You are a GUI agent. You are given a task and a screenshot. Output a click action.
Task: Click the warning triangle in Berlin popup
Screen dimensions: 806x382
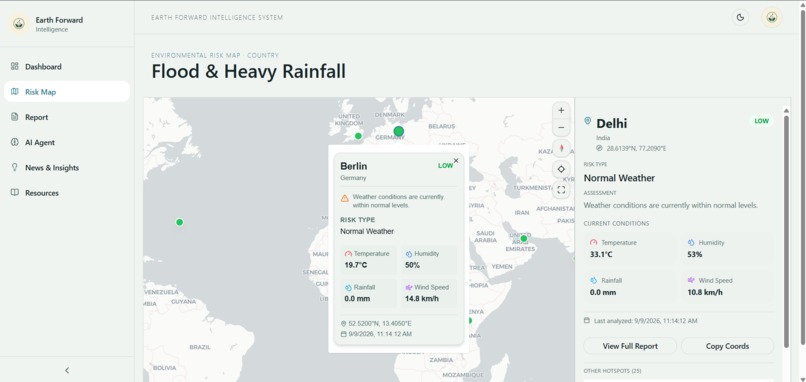click(344, 198)
